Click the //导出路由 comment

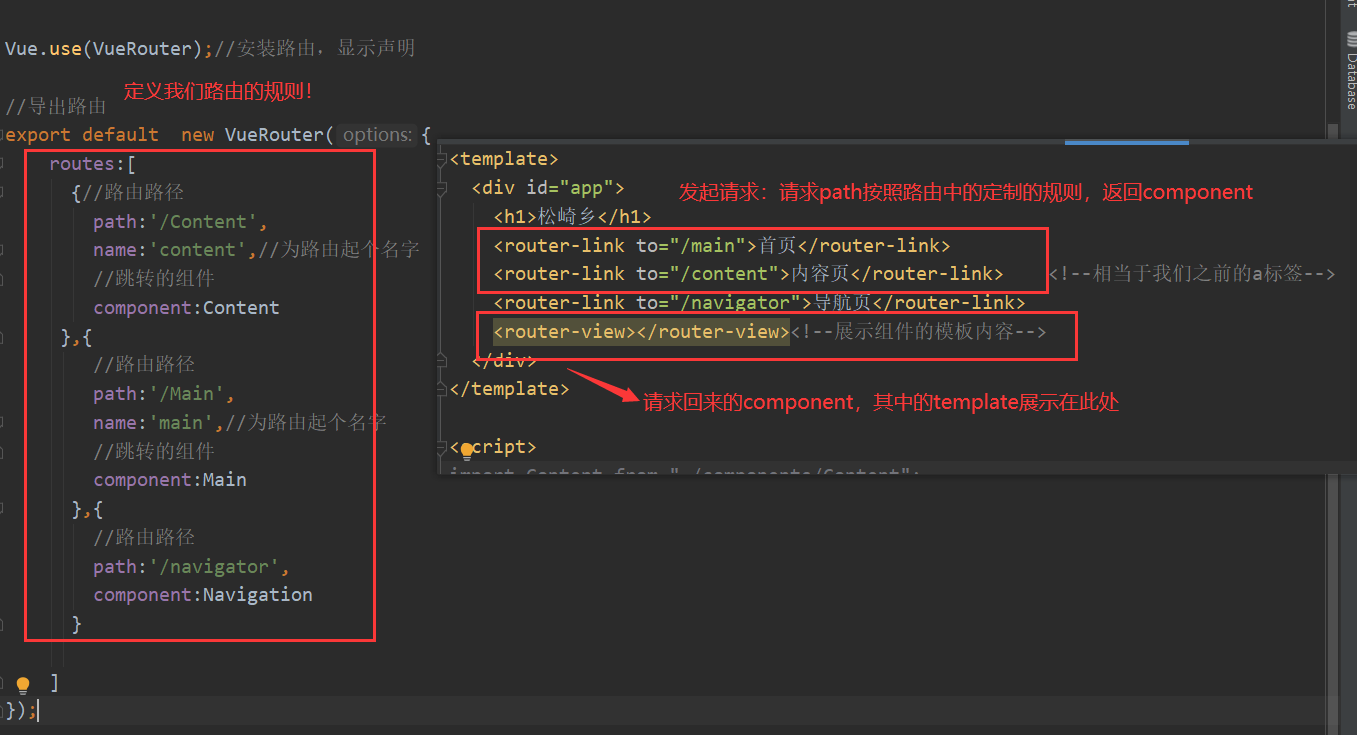[x=56, y=106]
